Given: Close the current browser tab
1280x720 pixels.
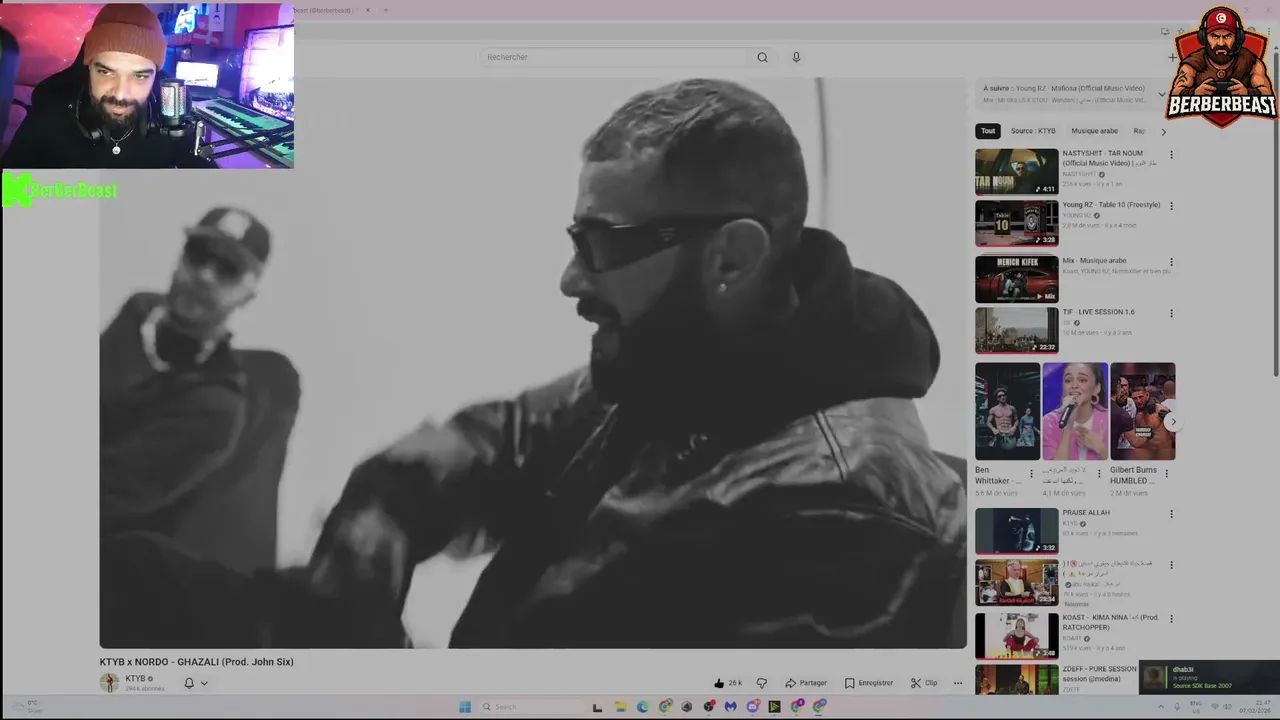Looking at the screenshot, I should pyautogui.click(x=367, y=10).
